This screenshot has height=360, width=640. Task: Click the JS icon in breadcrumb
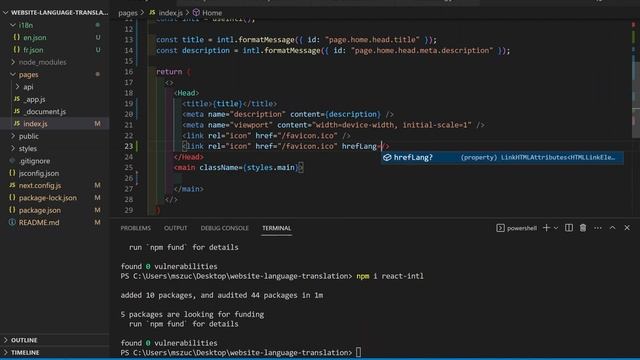tap(152, 13)
